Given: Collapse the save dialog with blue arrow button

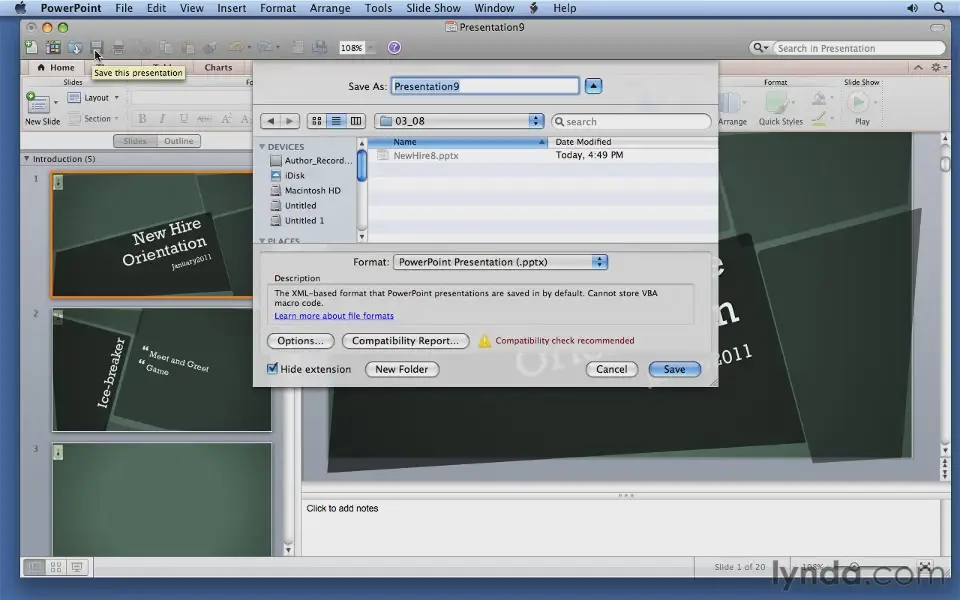Looking at the screenshot, I should tap(593, 86).
